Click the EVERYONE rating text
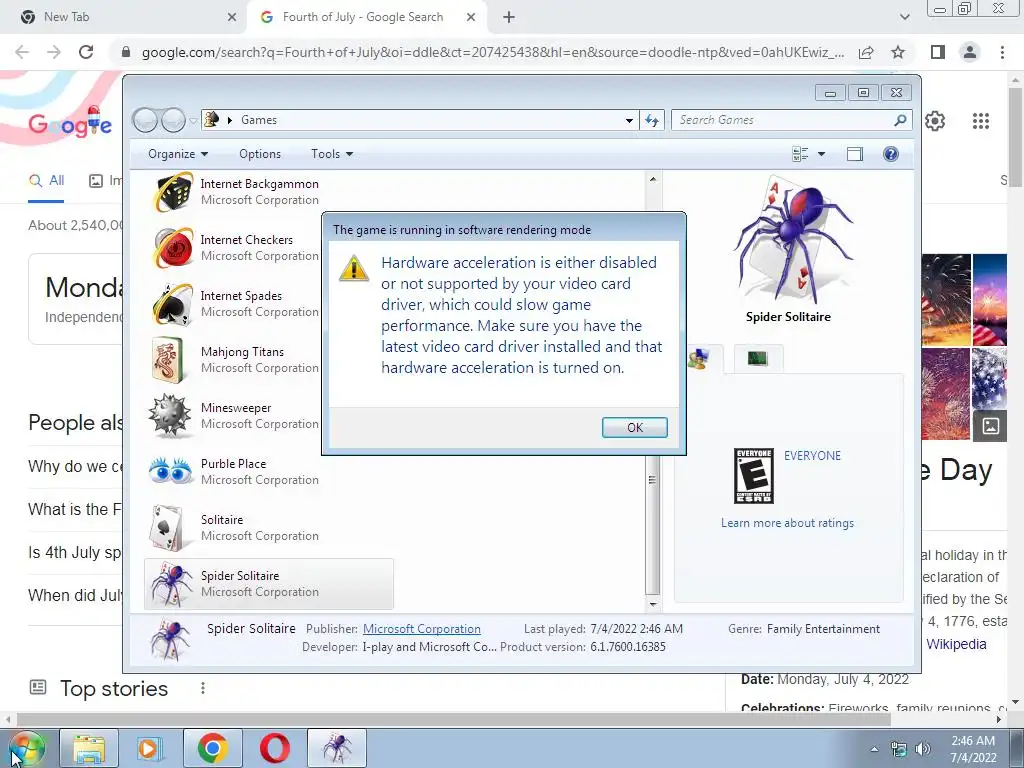Image resolution: width=1024 pixels, height=768 pixels. (812, 456)
